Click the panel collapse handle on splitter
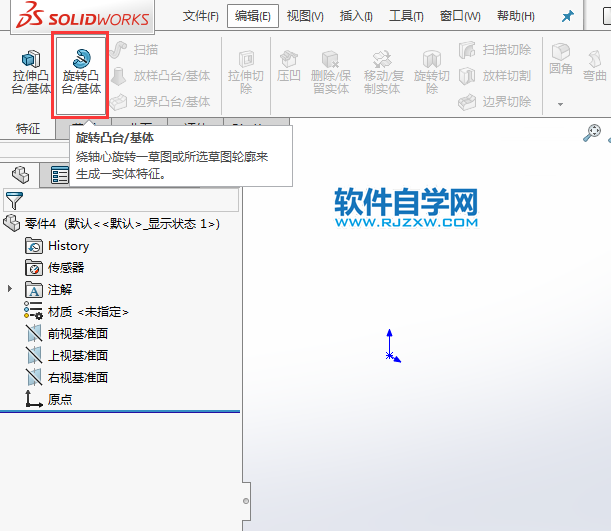611x531 pixels. 246,501
